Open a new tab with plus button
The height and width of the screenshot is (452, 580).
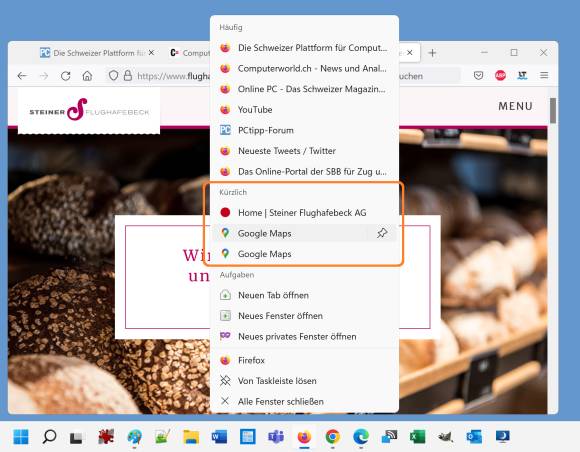(432, 53)
